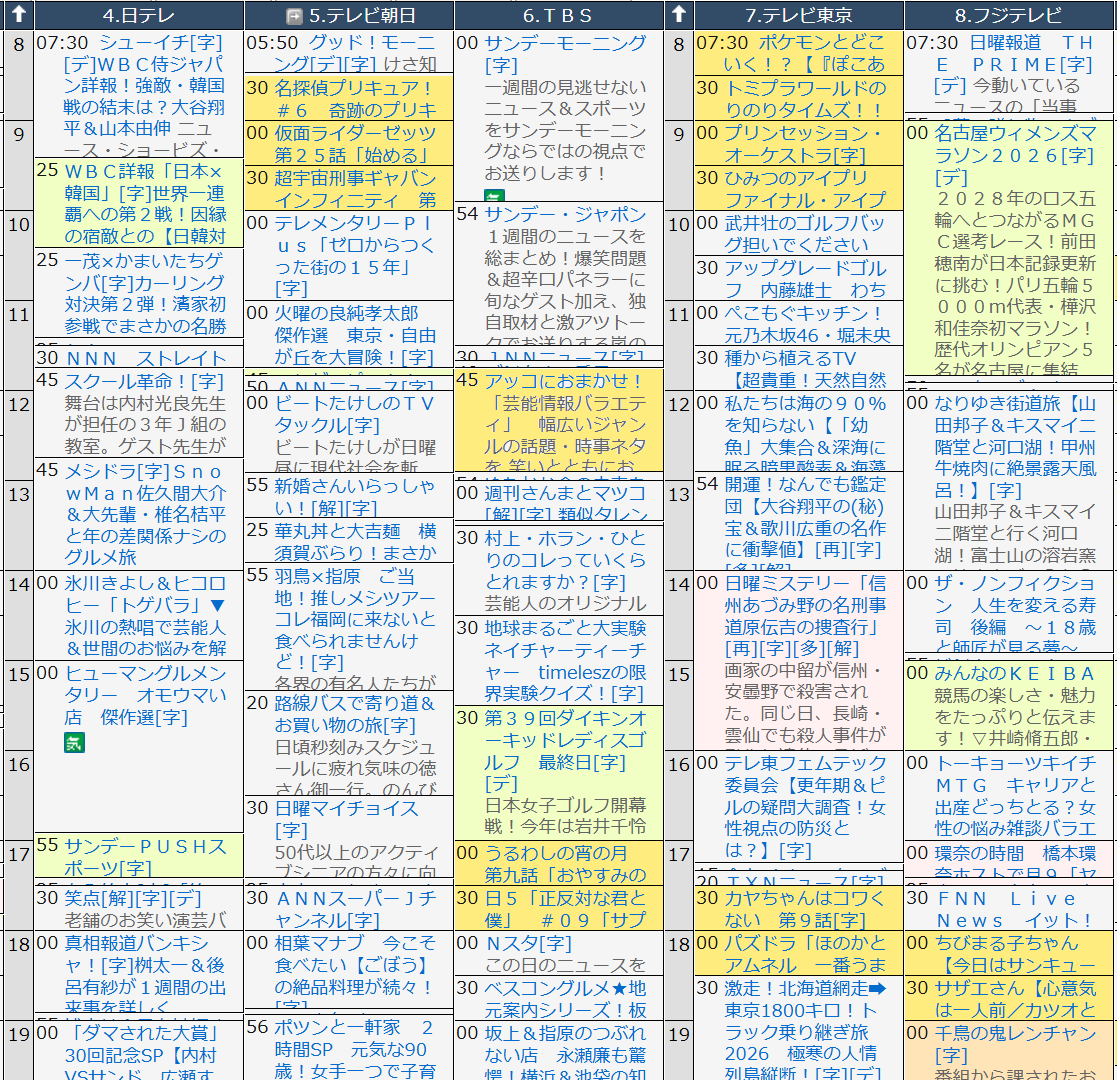This screenshot has width=1117, height=1080.
Task: Click the up arrow left of the 4.日テレ header
Action: tap(19, 15)
